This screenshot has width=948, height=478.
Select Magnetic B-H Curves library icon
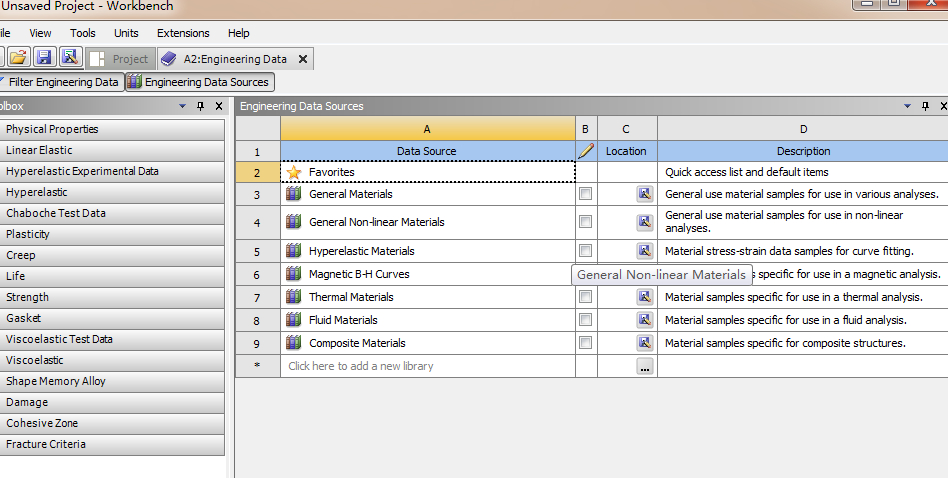pyautogui.click(x=293, y=274)
